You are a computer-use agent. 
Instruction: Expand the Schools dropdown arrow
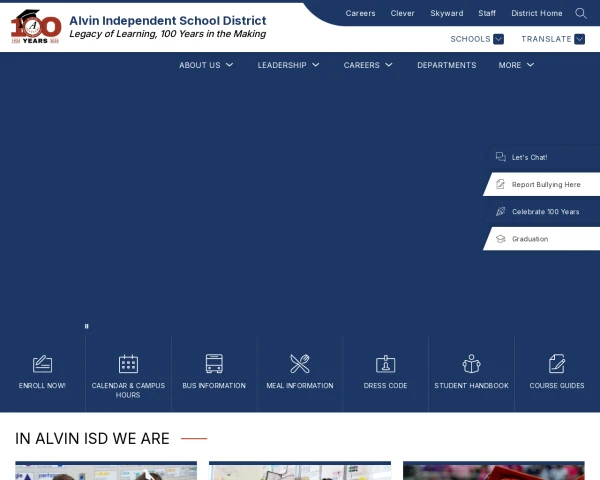498,39
